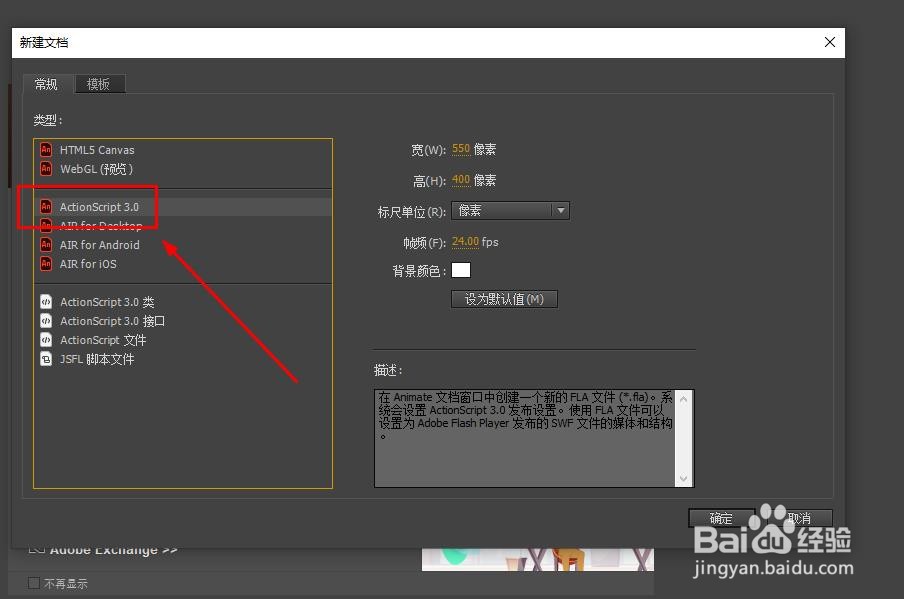This screenshot has height=599, width=904.
Task: Select the ActionScript 3.0 类 file icon
Action: coord(46,302)
